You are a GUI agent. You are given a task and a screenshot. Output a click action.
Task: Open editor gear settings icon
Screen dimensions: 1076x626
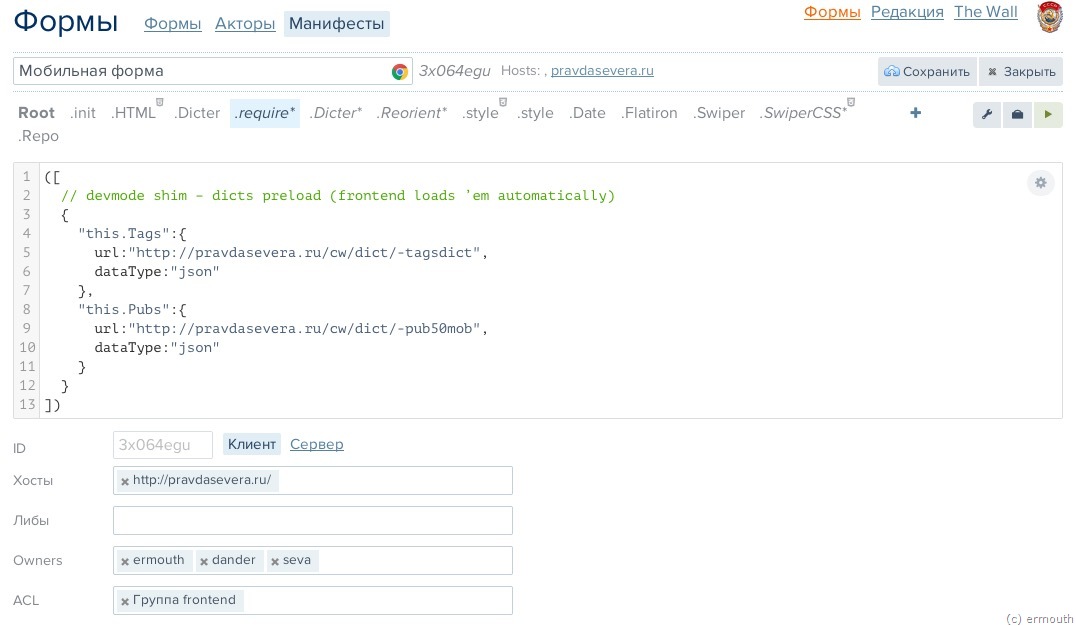tap(1040, 183)
